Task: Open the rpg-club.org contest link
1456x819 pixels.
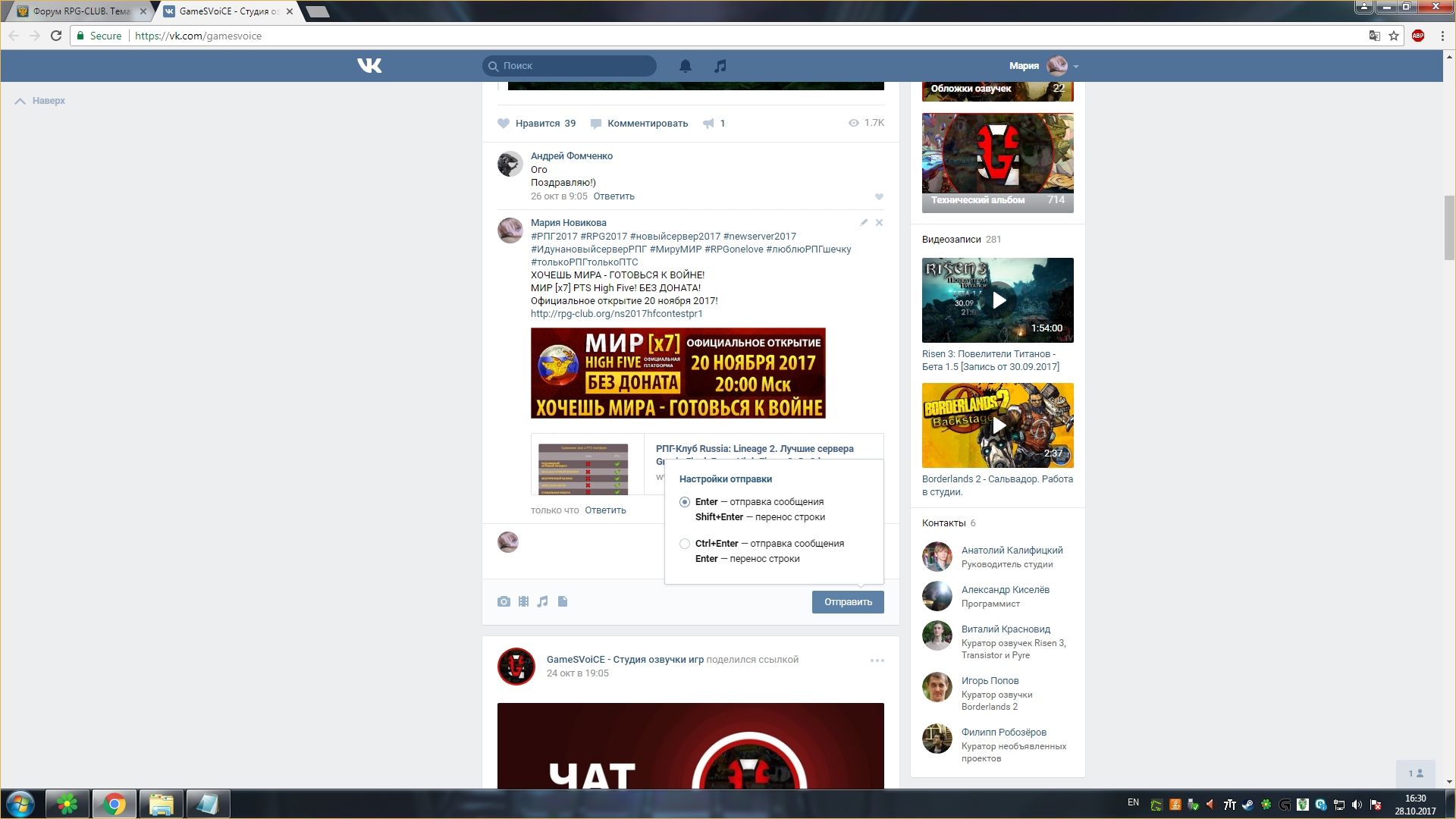Action: (x=617, y=314)
